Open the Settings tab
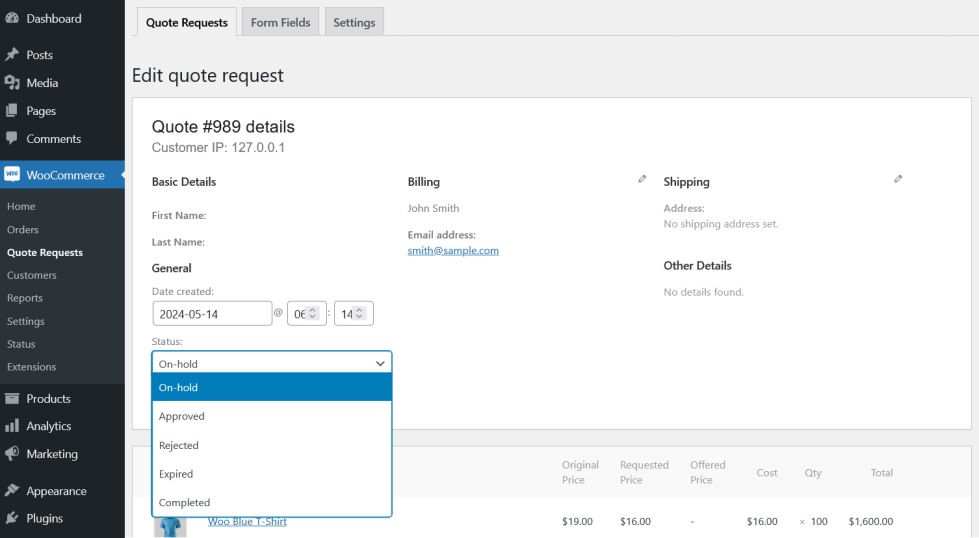Image resolution: width=979 pixels, height=538 pixels. point(354,22)
